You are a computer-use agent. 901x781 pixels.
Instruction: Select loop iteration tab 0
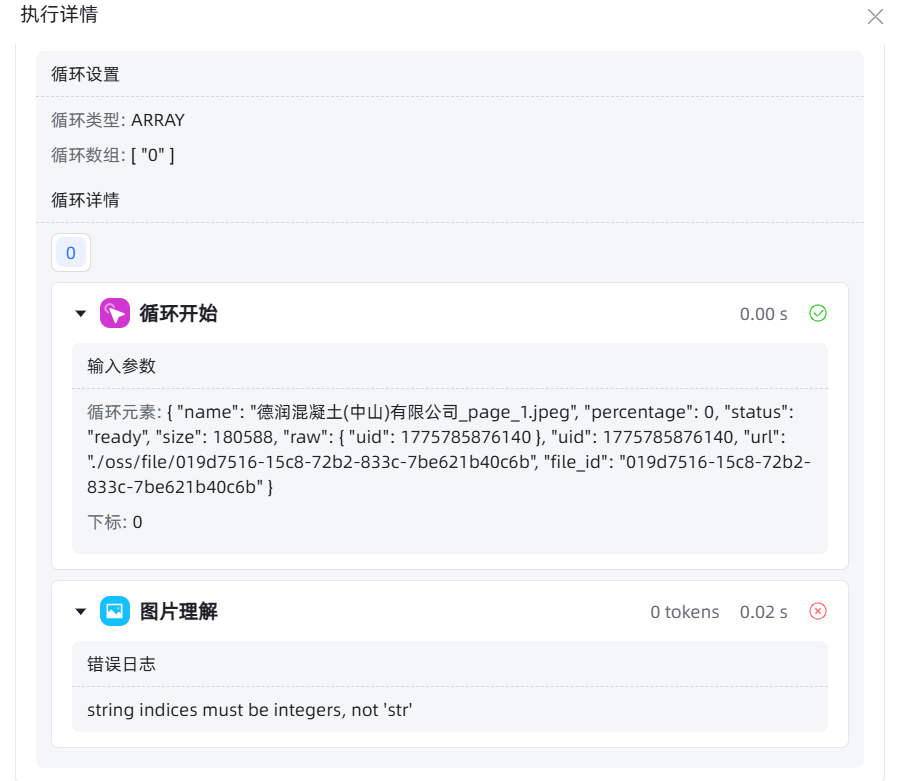pos(71,253)
